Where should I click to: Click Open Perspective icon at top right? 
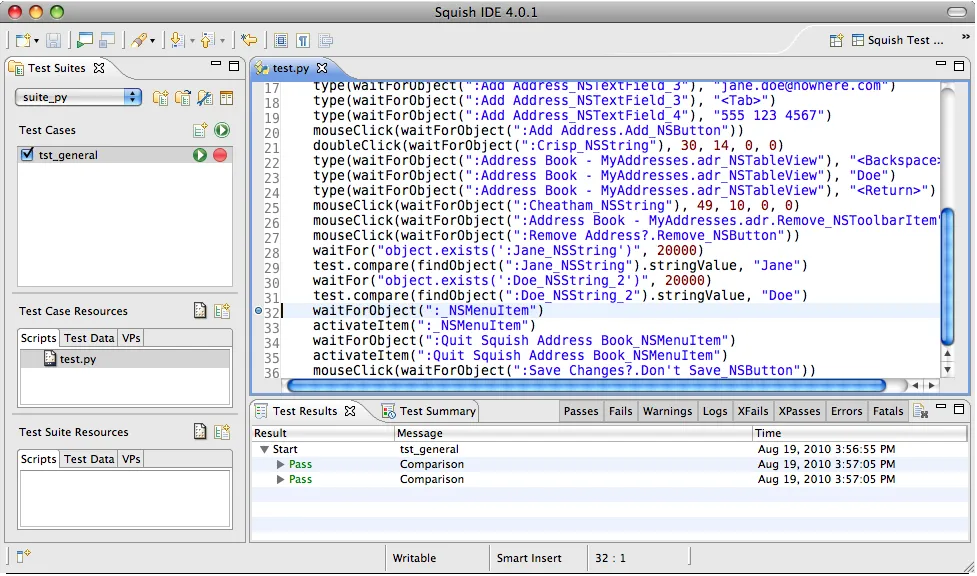point(835,41)
